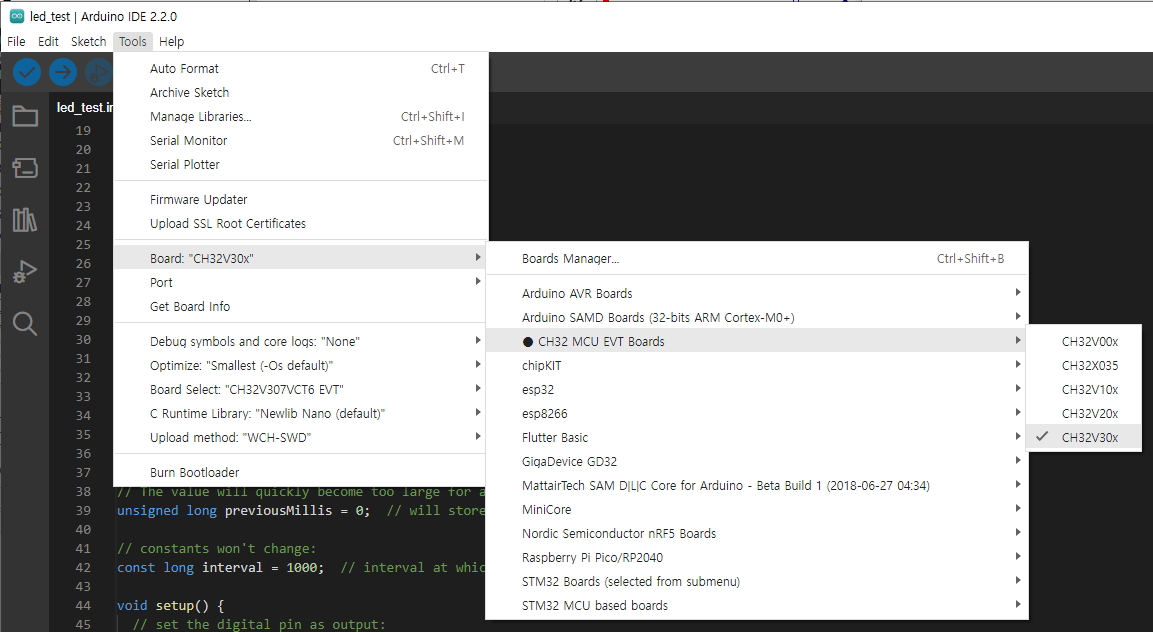The height and width of the screenshot is (632, 1153).
Task: Expand the Optimize submenu
Action: [x=301, y=366]
